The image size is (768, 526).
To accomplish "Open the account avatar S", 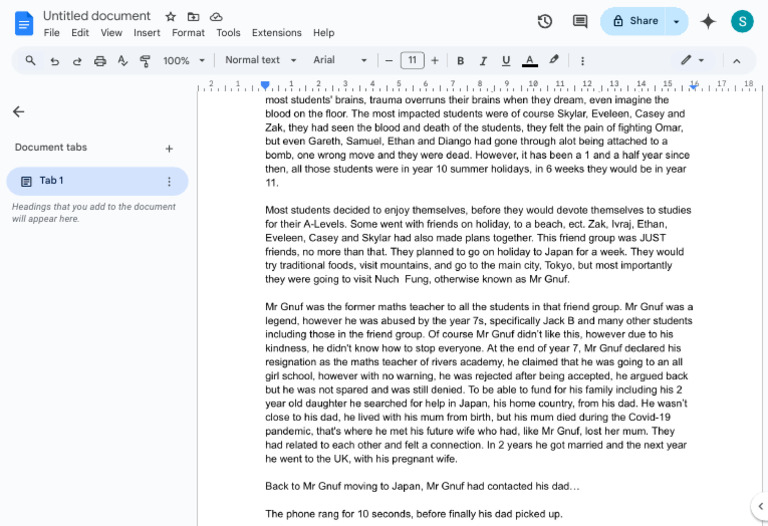I will (x=742, y=21).
